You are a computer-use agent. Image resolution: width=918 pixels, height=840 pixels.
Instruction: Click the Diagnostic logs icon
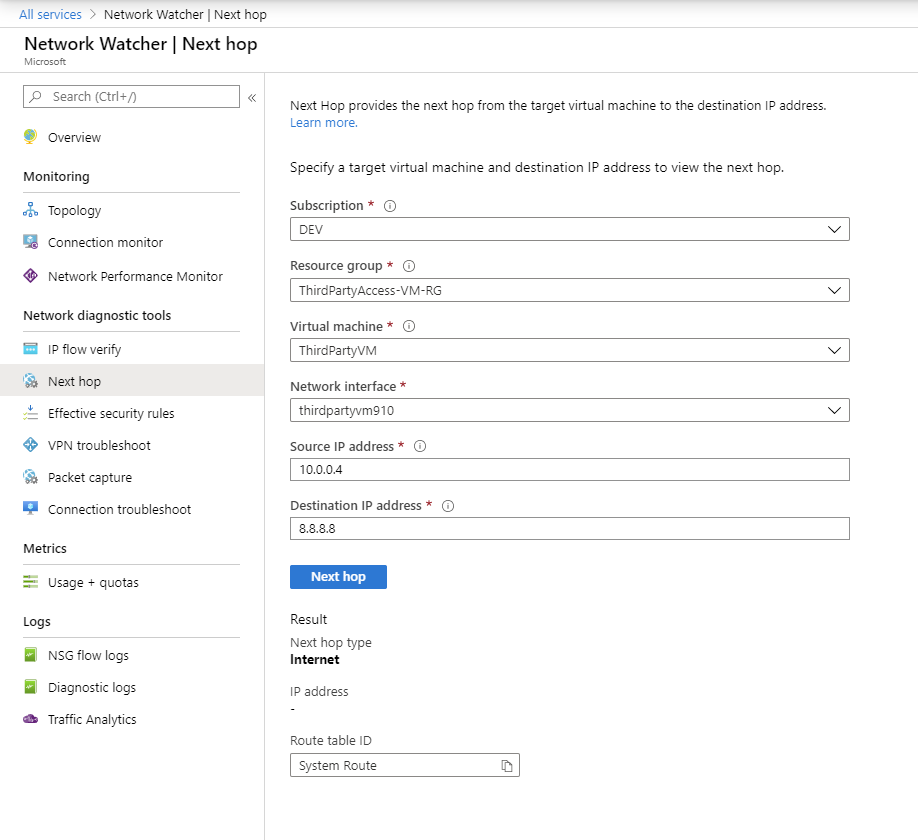tap(30, 687)
